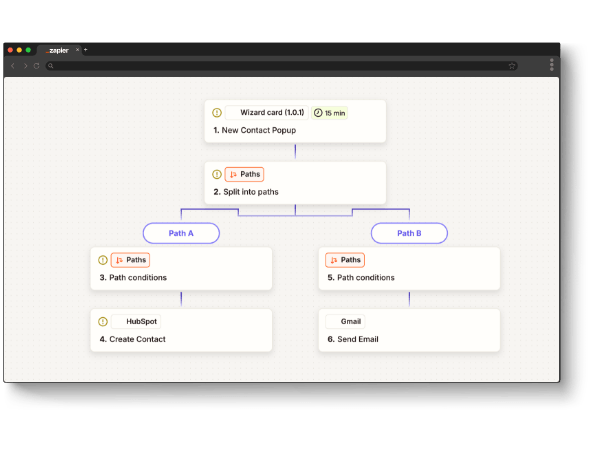Open a new browser tab
This screenshot has height=466, width=589.
[86, 50]
